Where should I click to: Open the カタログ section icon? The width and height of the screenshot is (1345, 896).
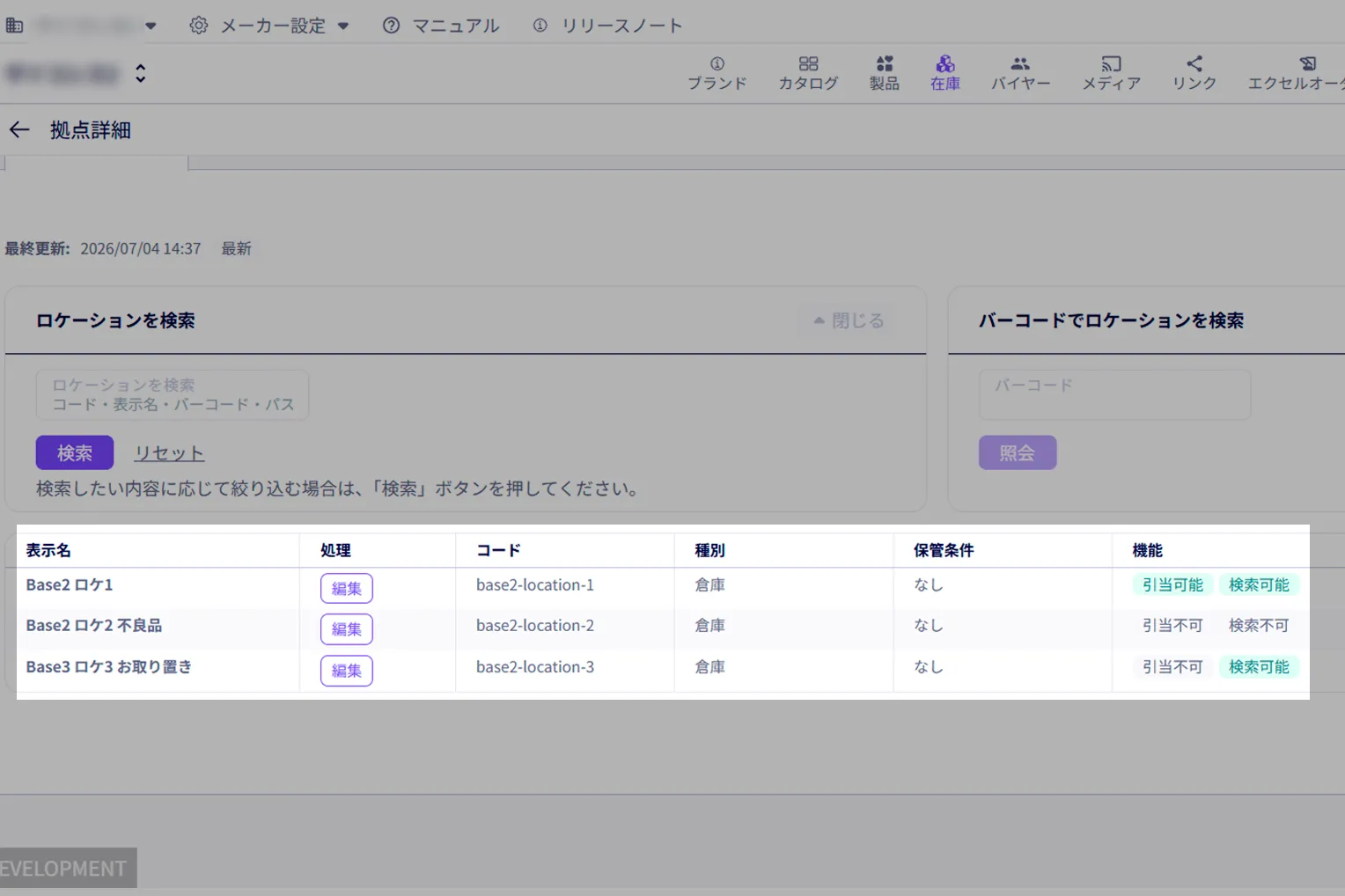(x=808, y=63)
